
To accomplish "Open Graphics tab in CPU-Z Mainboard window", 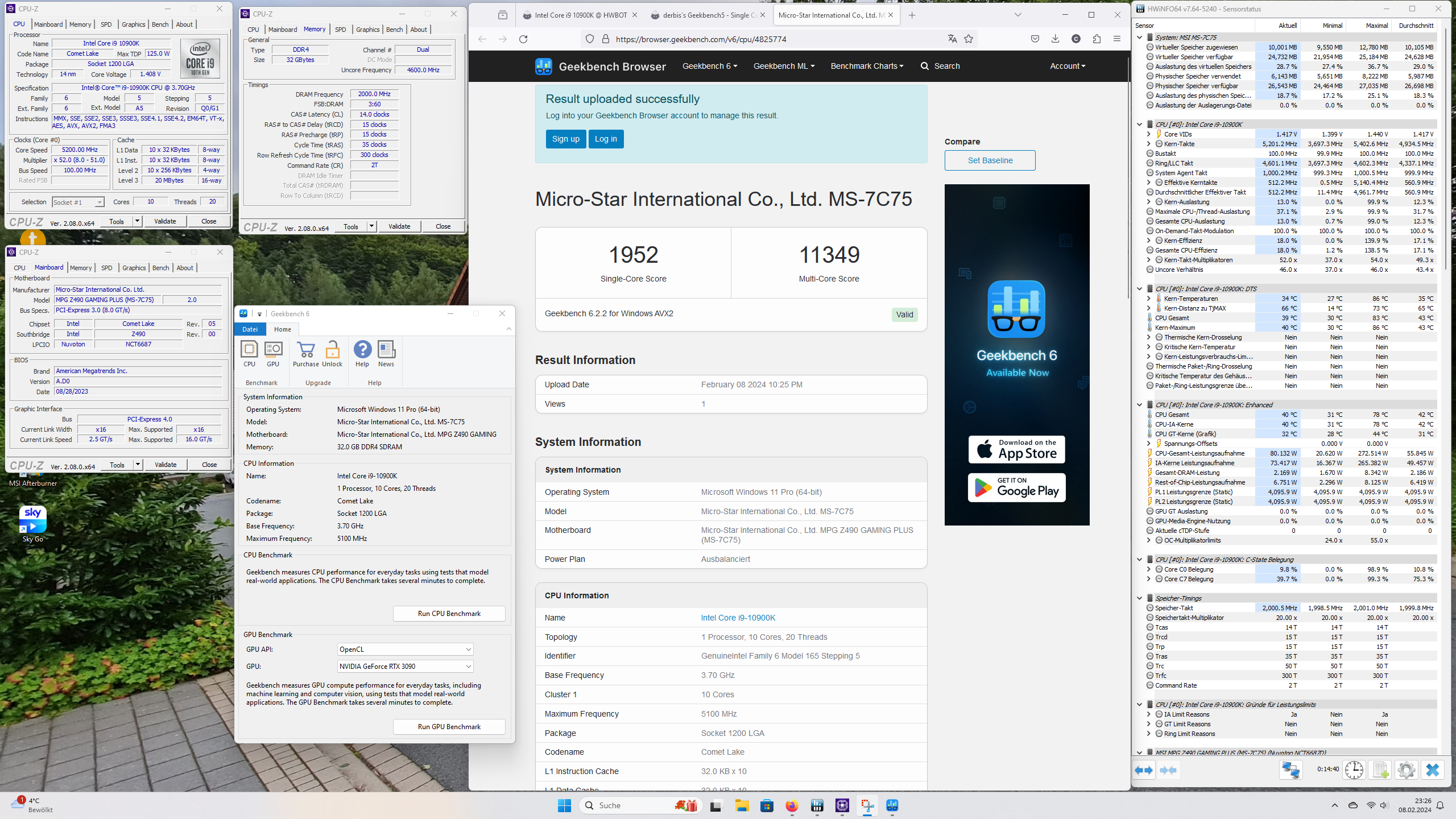I will pos(134,268).
